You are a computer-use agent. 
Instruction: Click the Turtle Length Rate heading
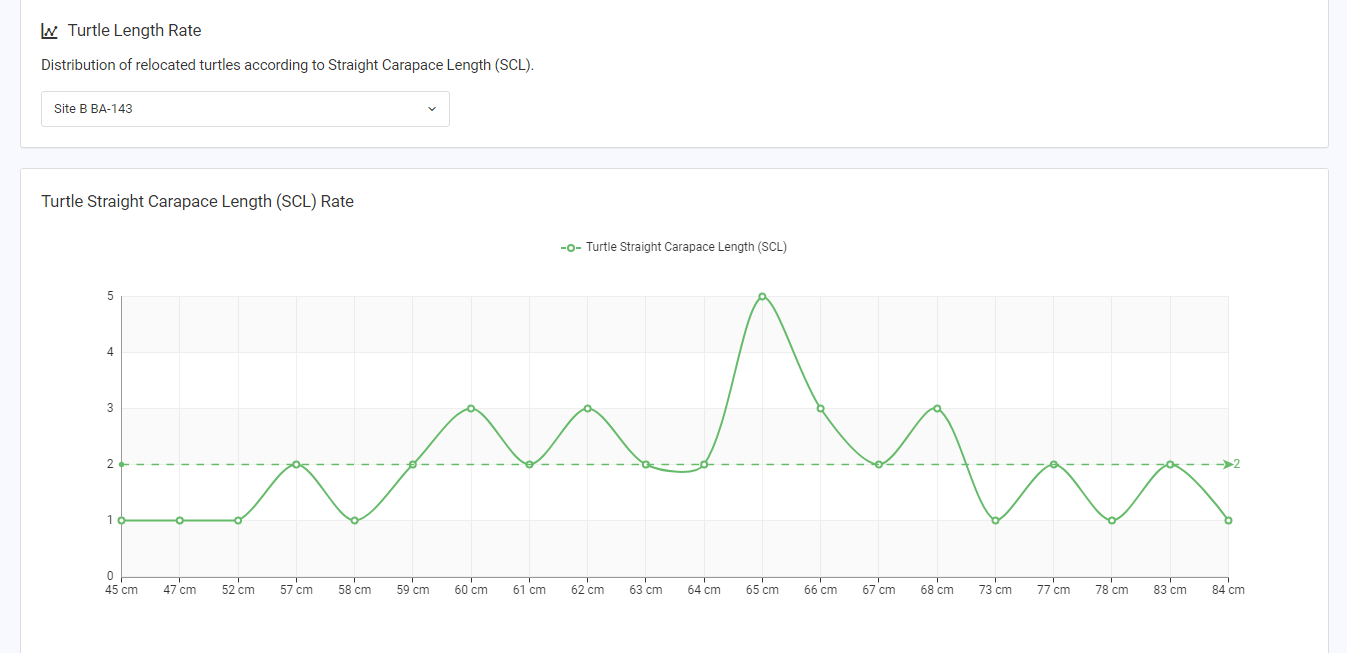[135, 31]
